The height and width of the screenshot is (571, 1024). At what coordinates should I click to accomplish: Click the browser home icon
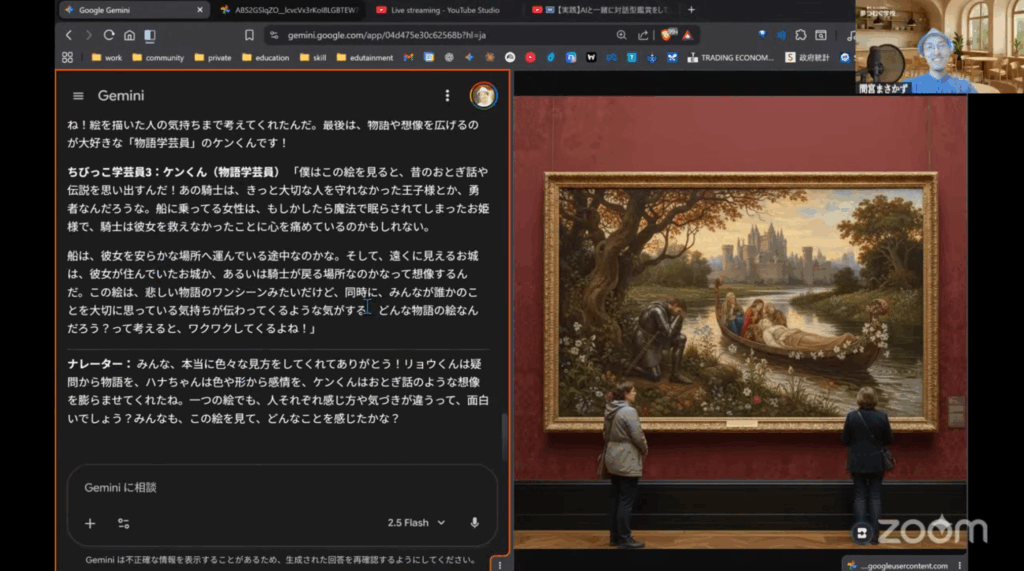[x=129, y=35]
